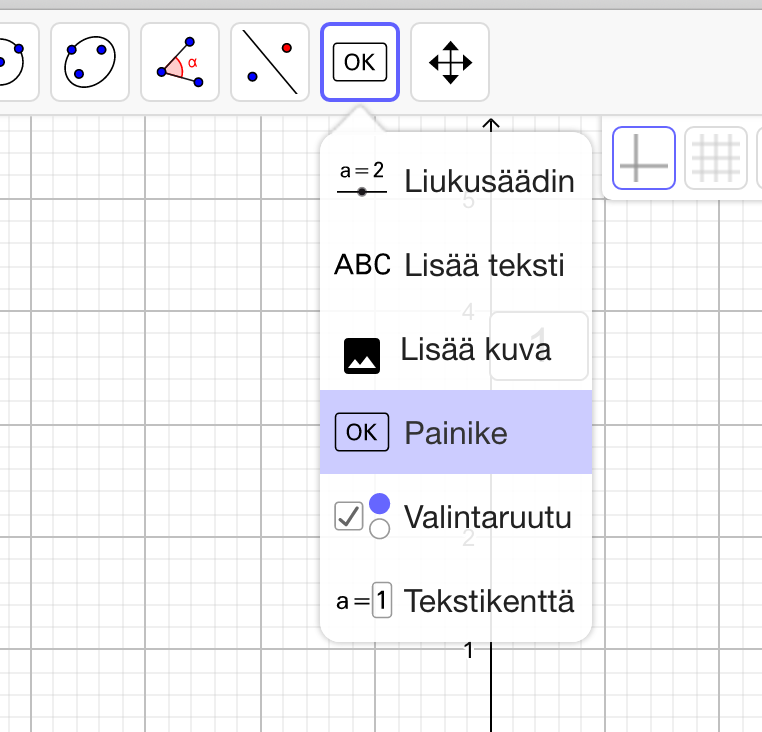
Task: Choose the Reflect about Line tool
Action: tap(270, 62)
